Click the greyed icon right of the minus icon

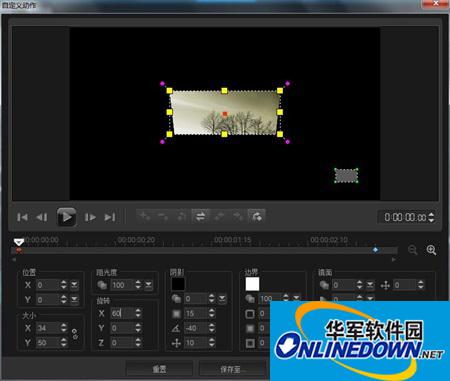click(x=182, y=216)
